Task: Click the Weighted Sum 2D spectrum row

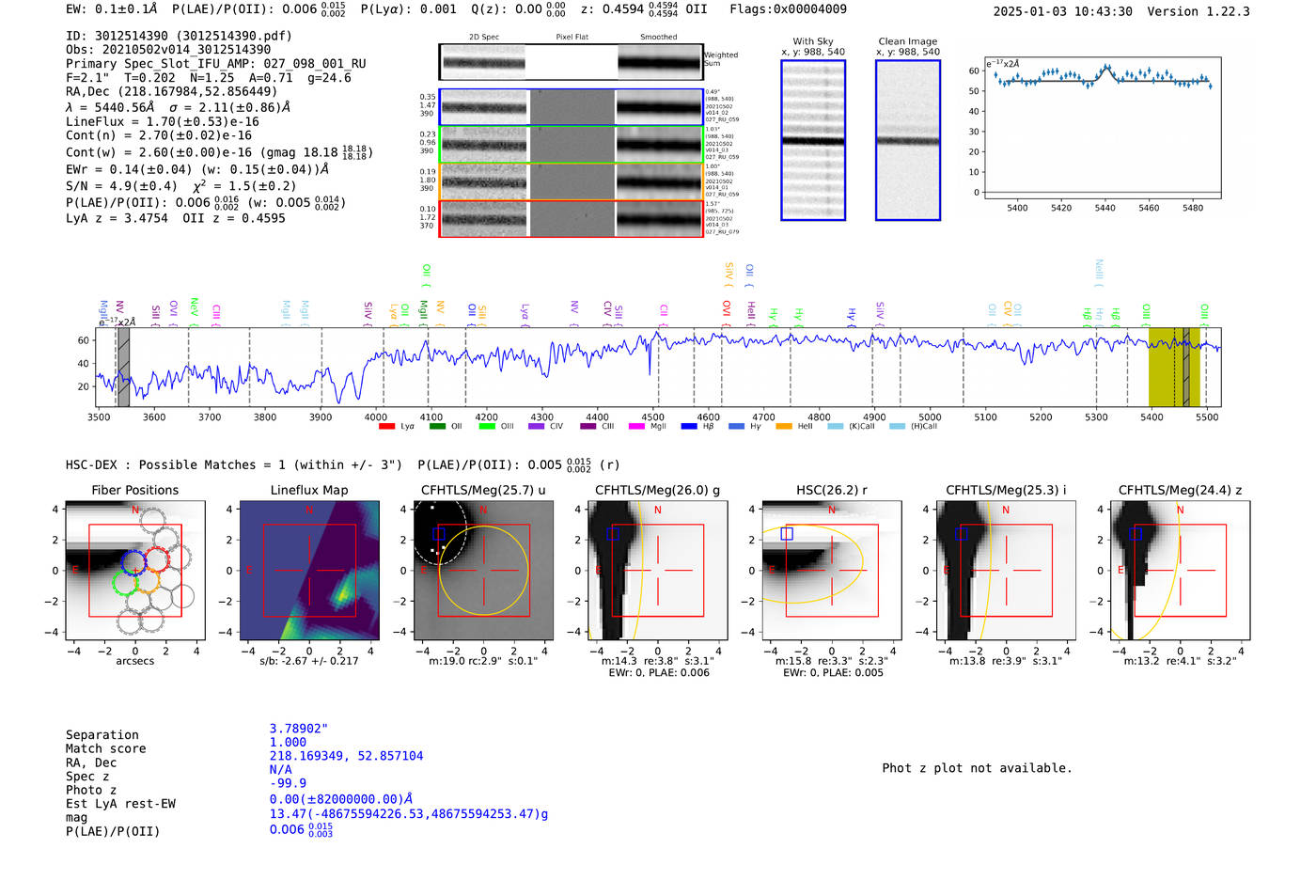Action: (x=571, y=62)
